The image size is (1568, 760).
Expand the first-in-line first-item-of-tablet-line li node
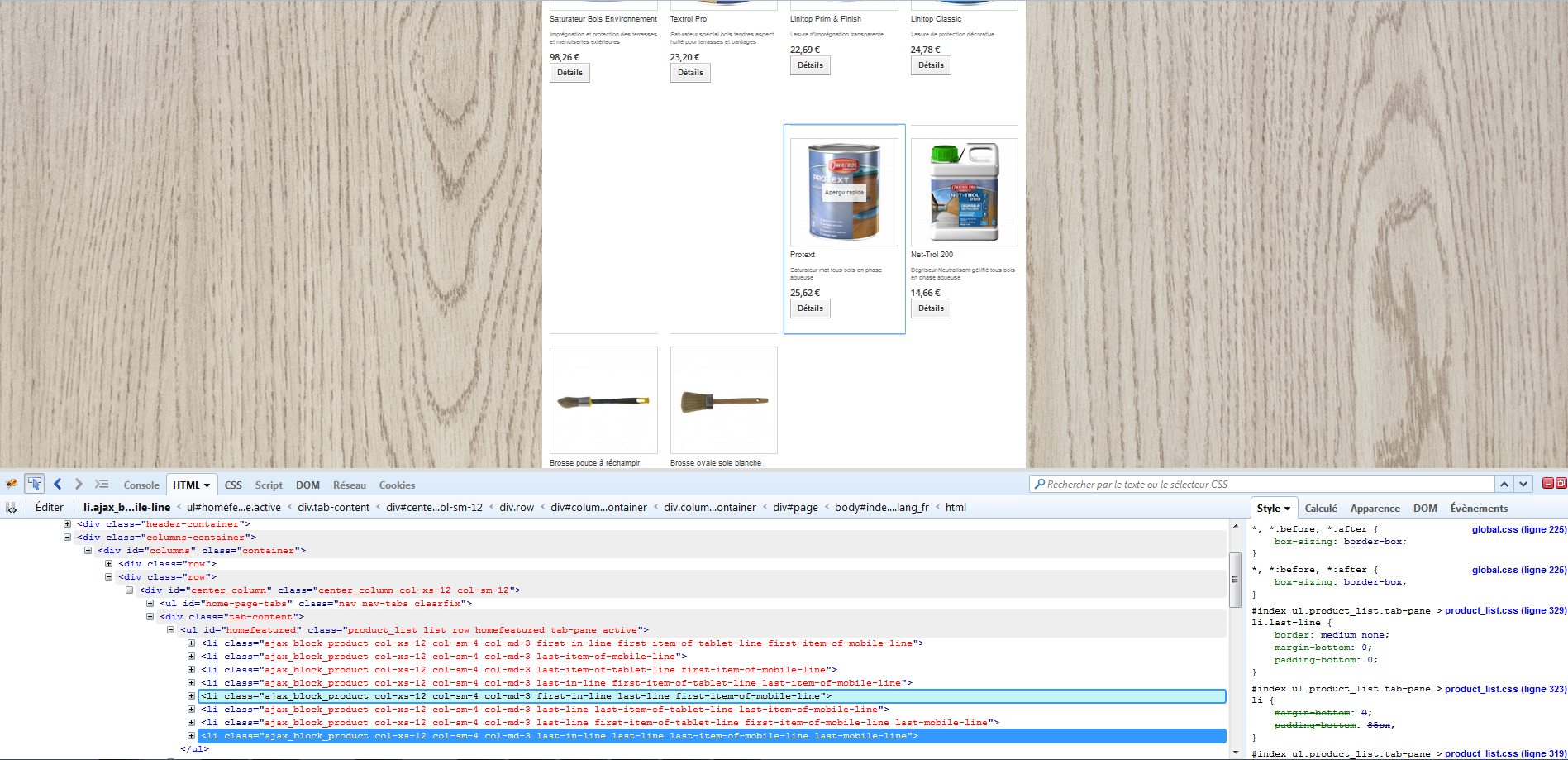(191, 643)
